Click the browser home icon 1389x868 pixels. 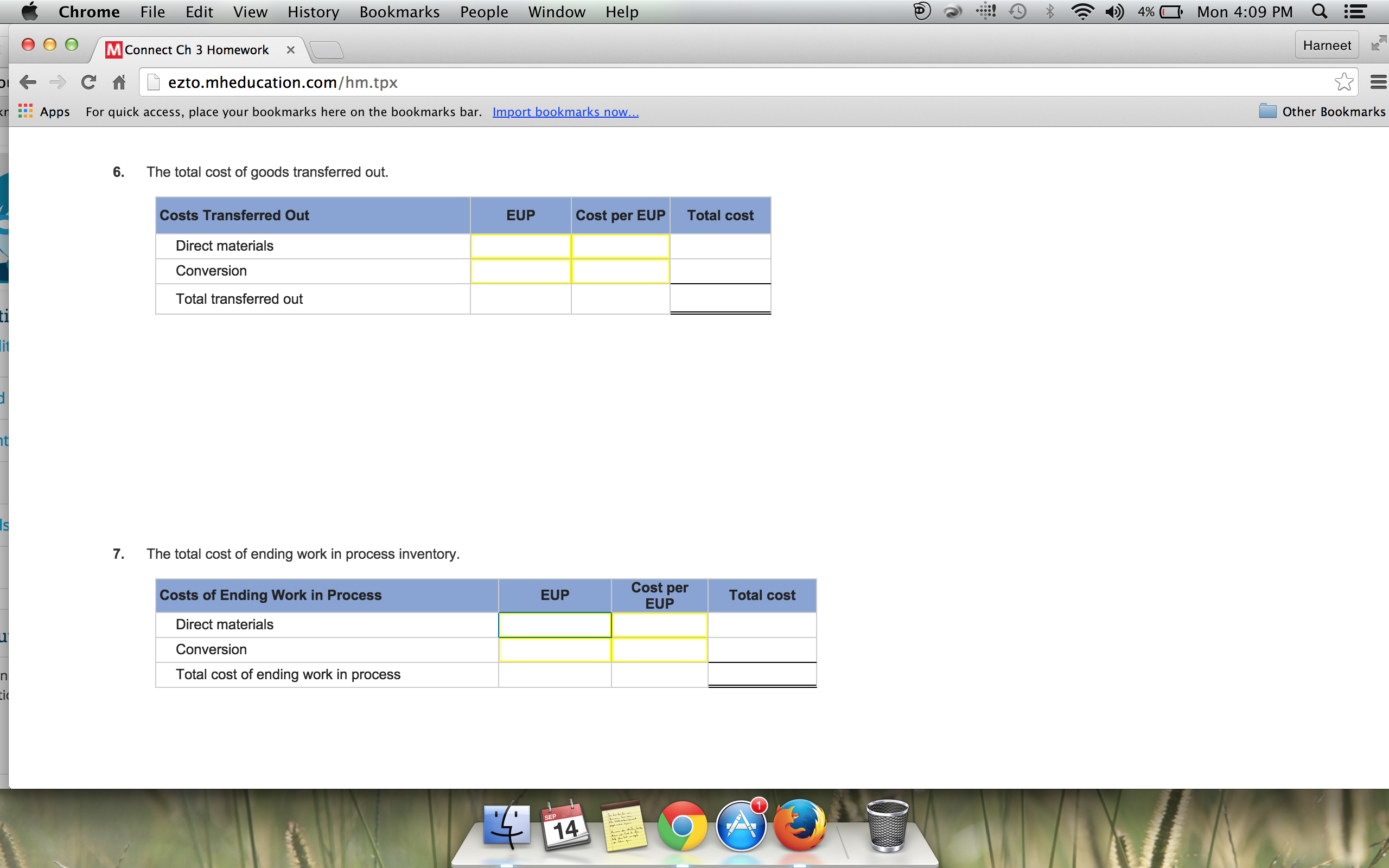pos(119,82)
